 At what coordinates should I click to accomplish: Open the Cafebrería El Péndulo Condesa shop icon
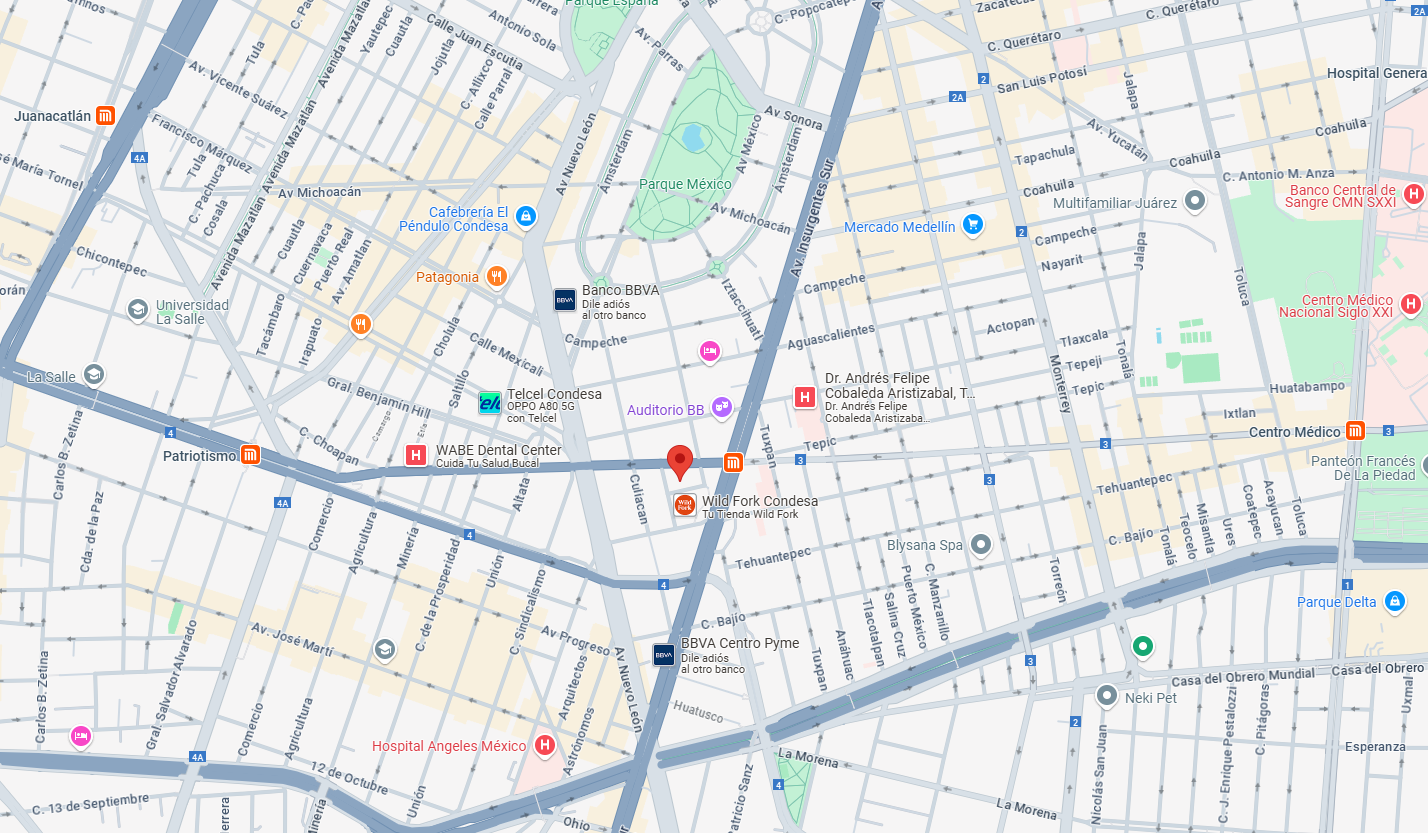coord(526,216)
